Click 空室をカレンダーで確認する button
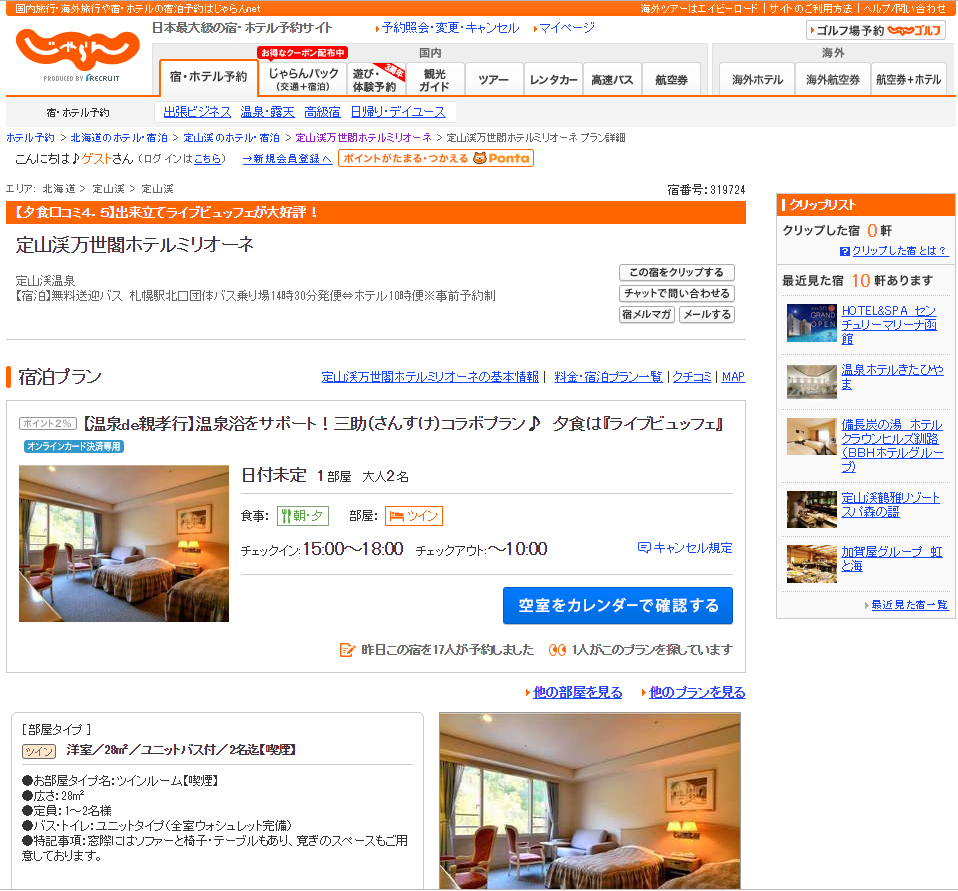958x891 pixels. [618, 606]
